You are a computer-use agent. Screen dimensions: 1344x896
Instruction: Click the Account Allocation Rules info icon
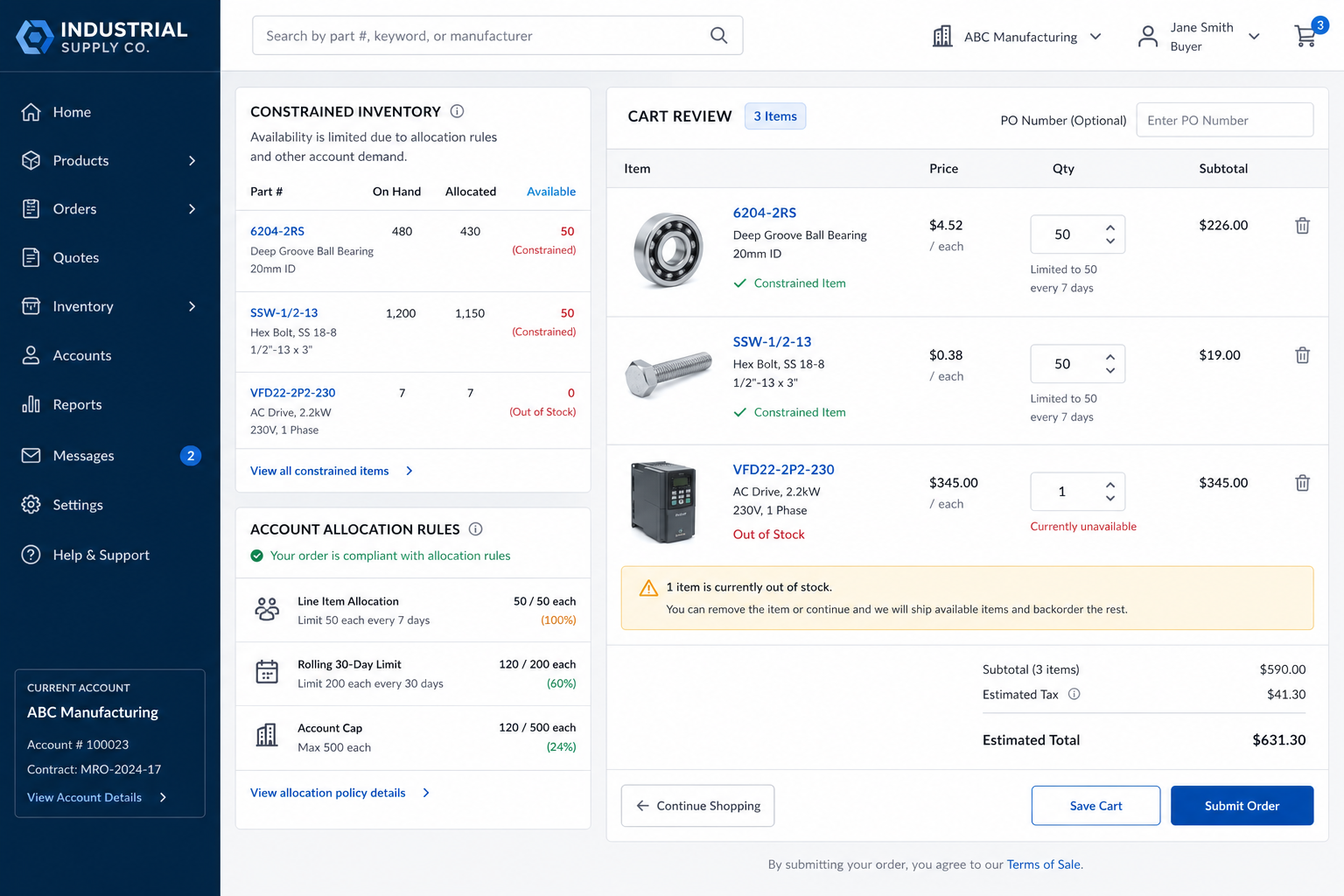coord(475,529)
